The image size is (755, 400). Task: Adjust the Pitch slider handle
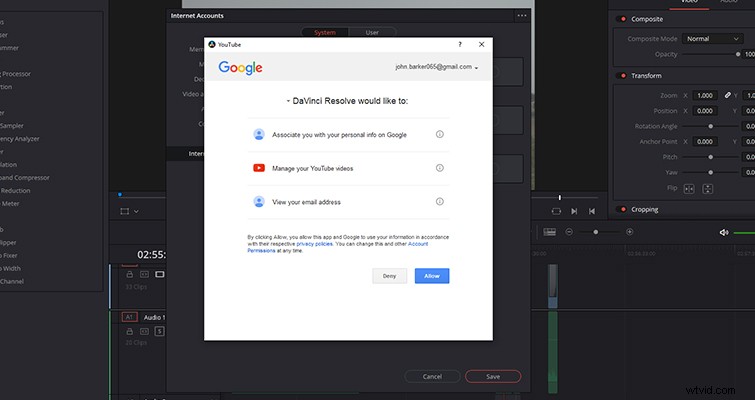711,157
